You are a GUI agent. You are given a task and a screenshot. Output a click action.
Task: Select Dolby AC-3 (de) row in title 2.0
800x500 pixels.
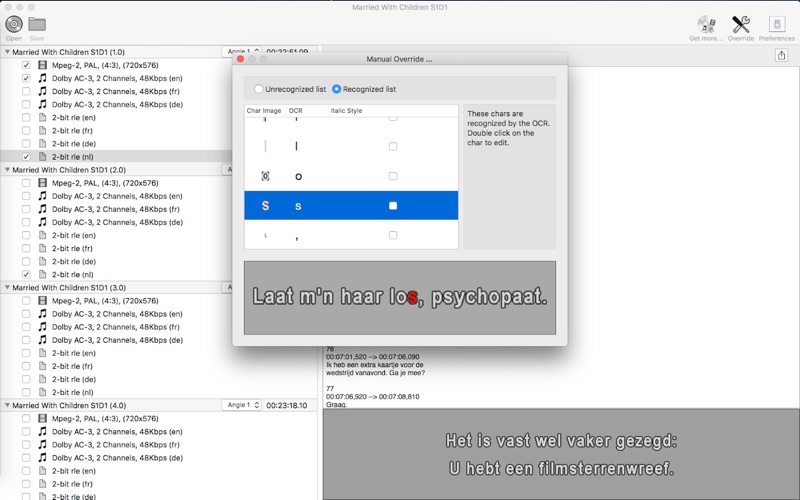point(116,222)
